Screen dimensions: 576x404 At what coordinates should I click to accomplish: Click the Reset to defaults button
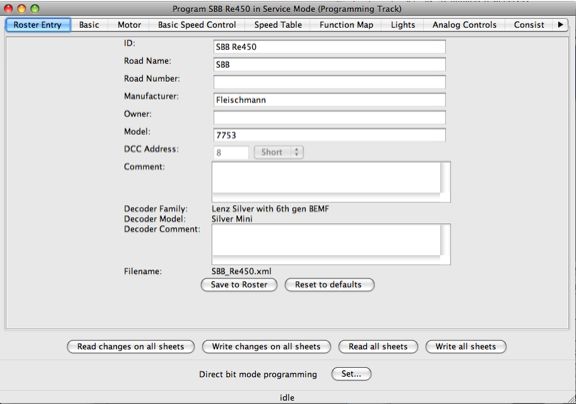pyautogui.click(x=330, y=285)
